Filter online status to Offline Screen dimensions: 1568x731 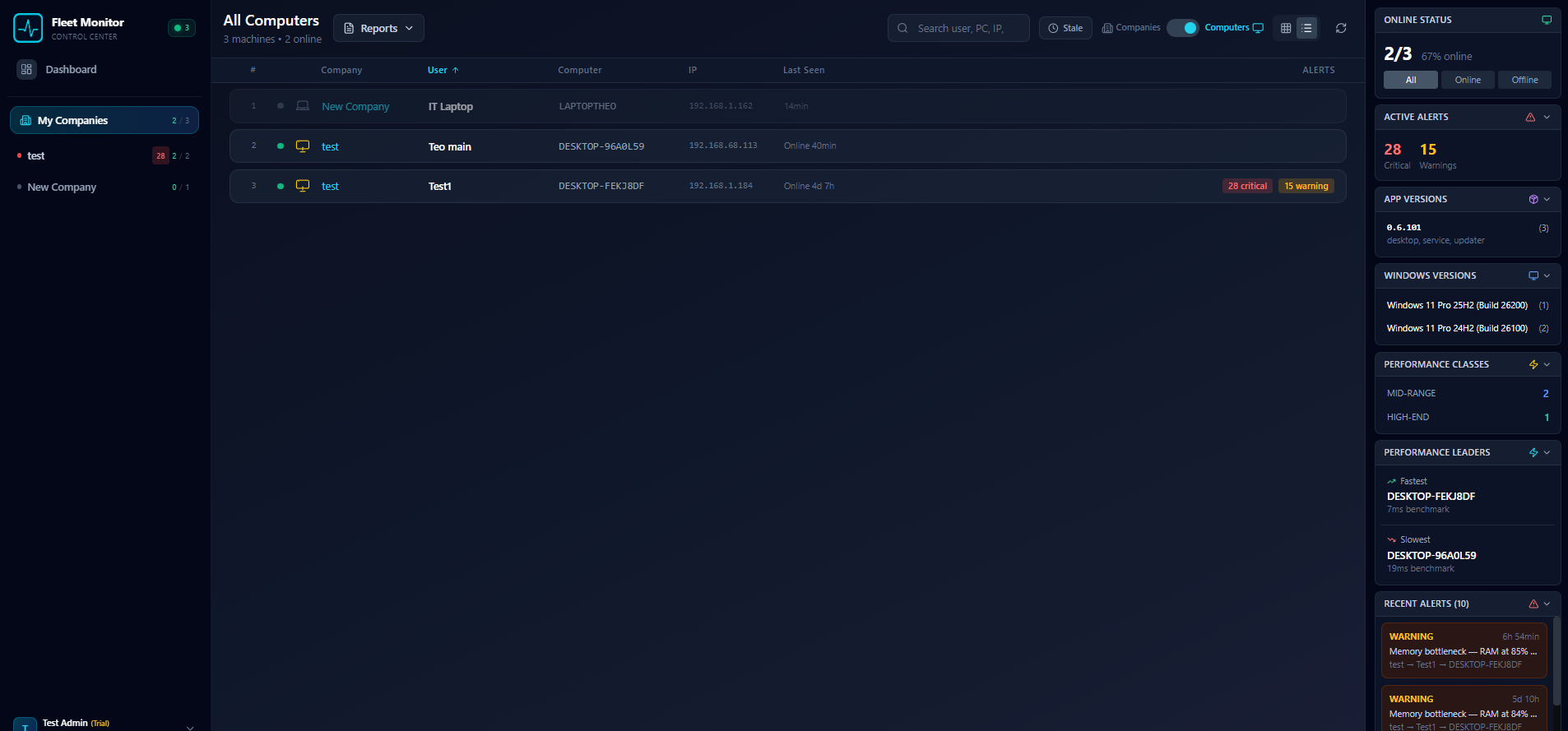(x=1524, y=80)
